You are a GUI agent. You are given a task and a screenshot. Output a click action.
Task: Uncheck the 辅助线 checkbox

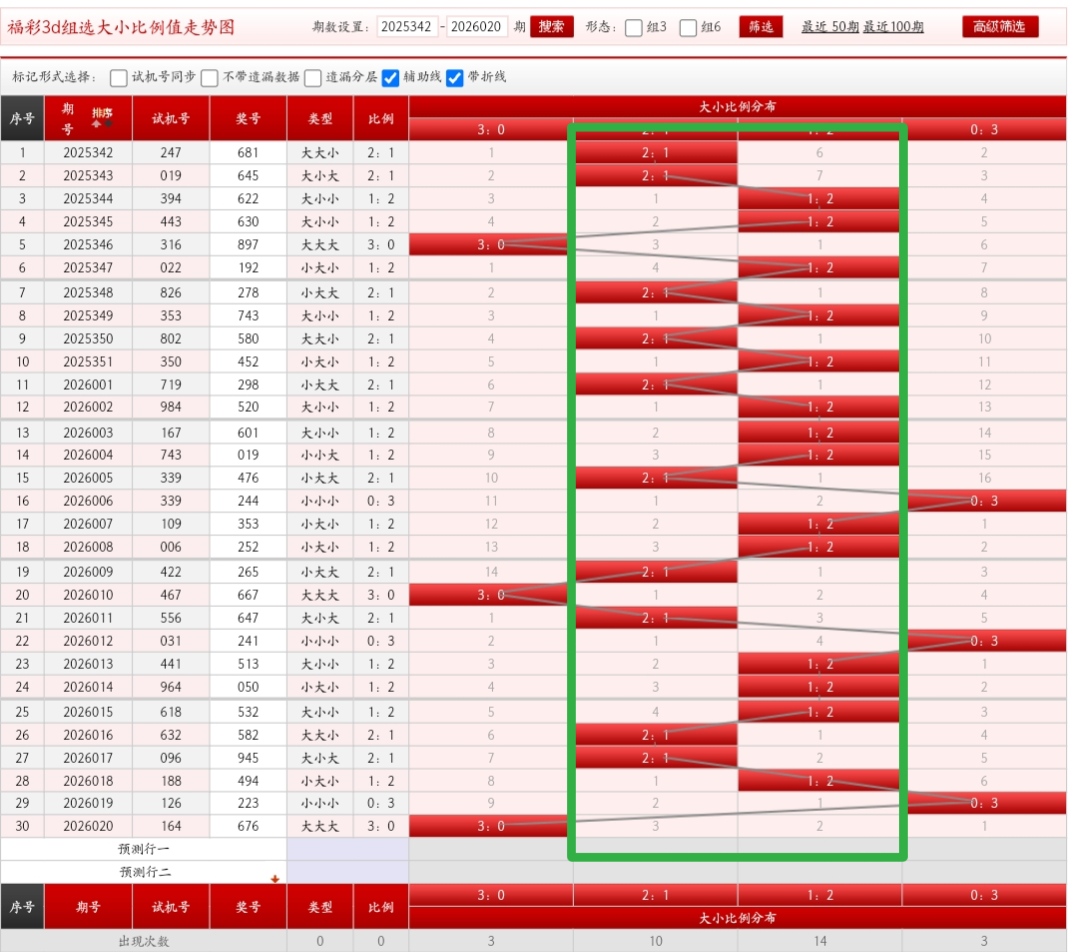point(391,78)
